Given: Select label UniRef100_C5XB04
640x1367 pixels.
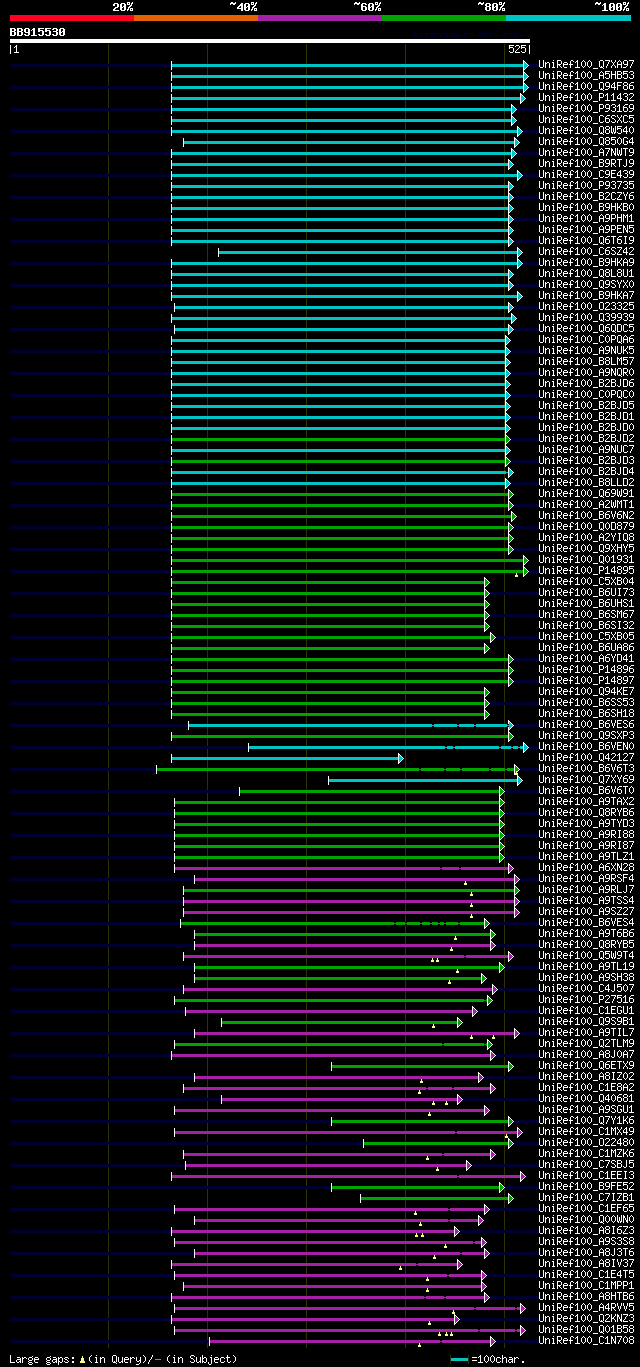Looking at the screenshot, I should (x=586, y=581).
